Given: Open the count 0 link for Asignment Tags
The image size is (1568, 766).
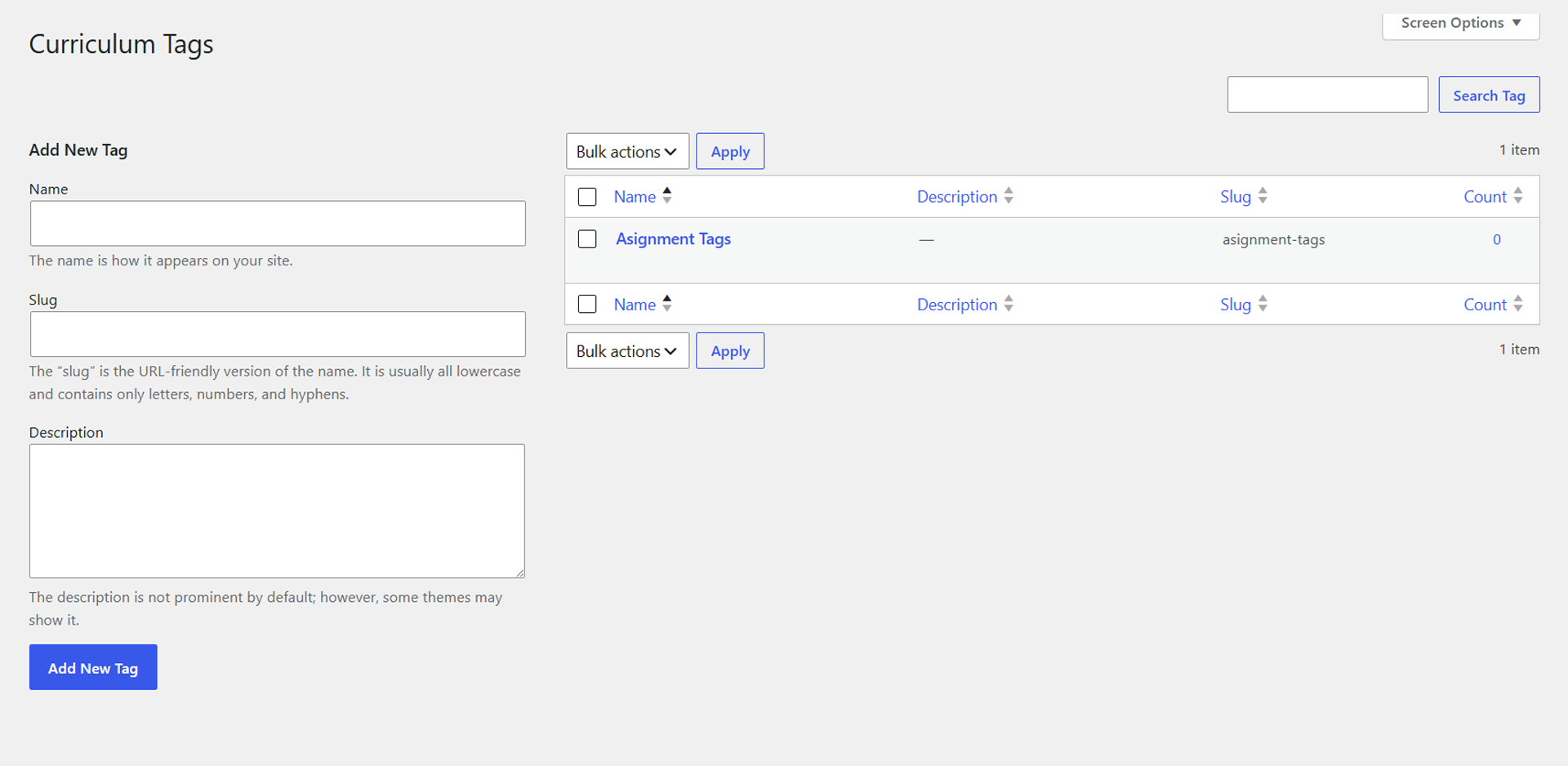Looking at the screenshot, I should click(x=1497, y=239).
